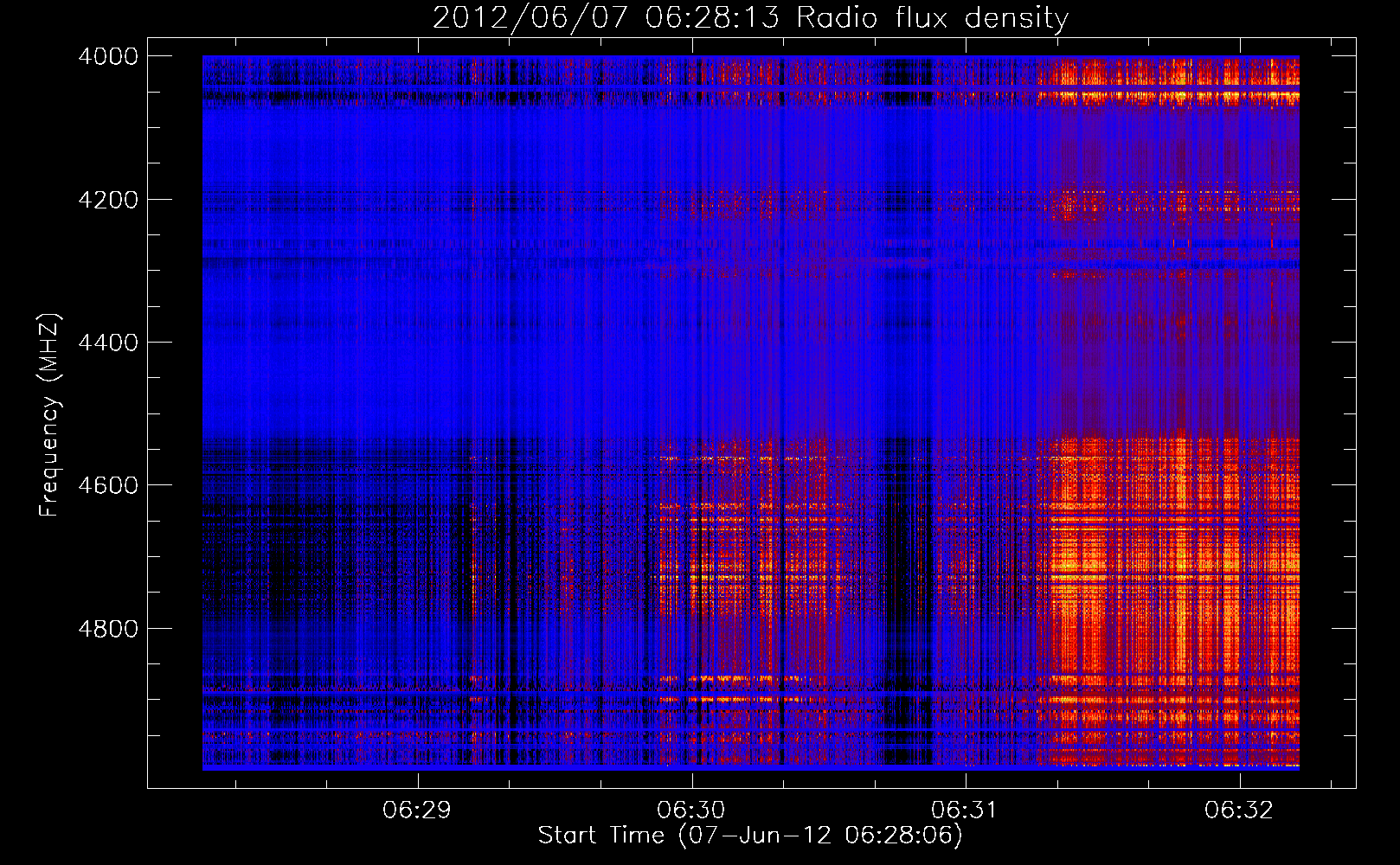Click the plot title "2012/06/07 06:28:13 Radio flux density"
The height and width of the screenshot is (865, 1400).
pos(750,17)
